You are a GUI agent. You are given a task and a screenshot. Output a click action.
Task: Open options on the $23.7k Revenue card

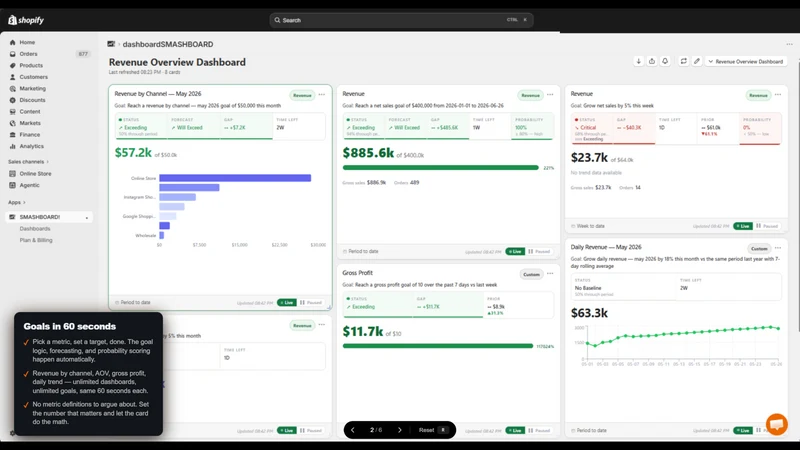[x=778, y=94]
